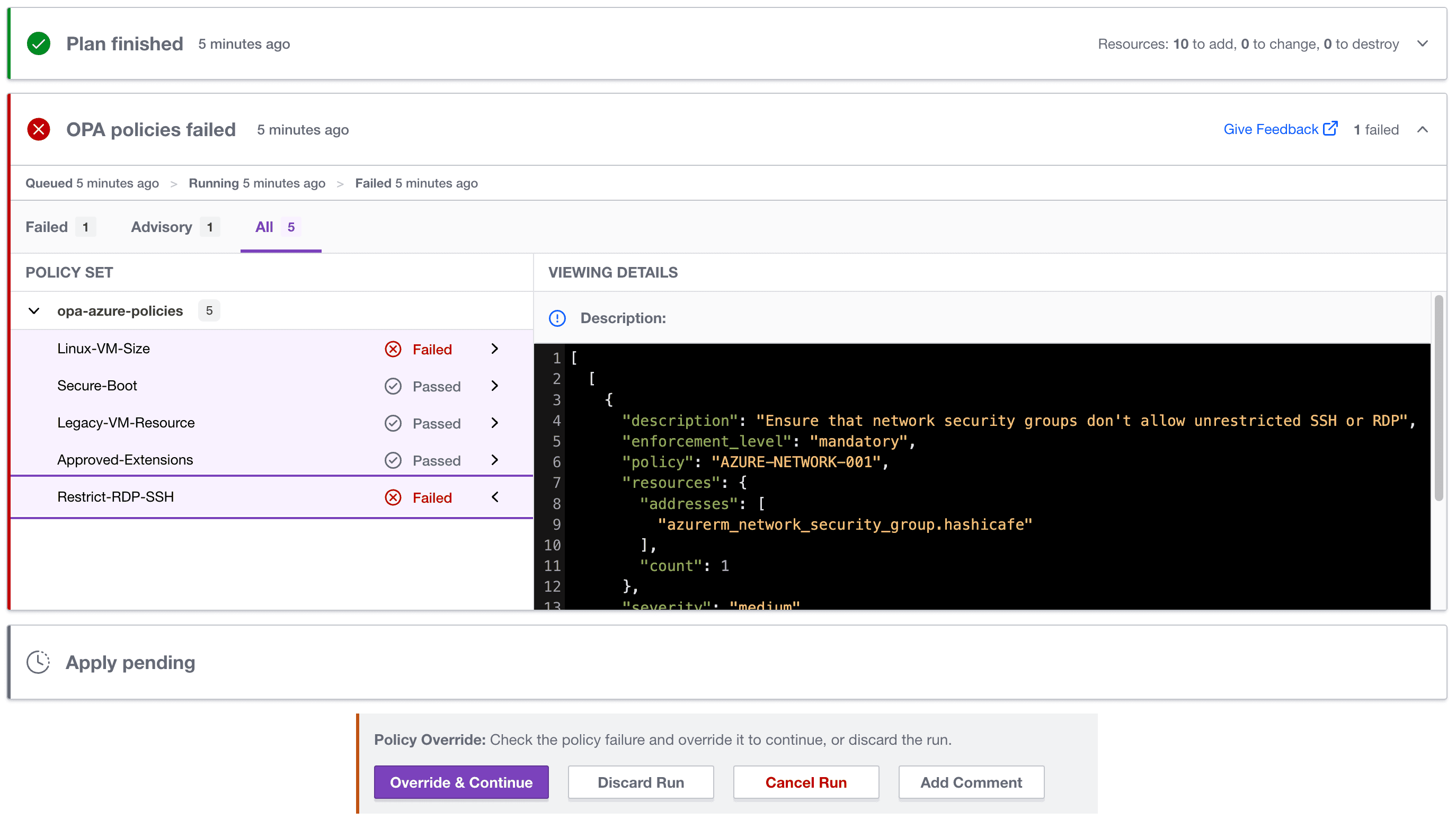Expand the Plan finished section chevron
This screenshot has height=820, width=1456.
tap(1422, 43)
